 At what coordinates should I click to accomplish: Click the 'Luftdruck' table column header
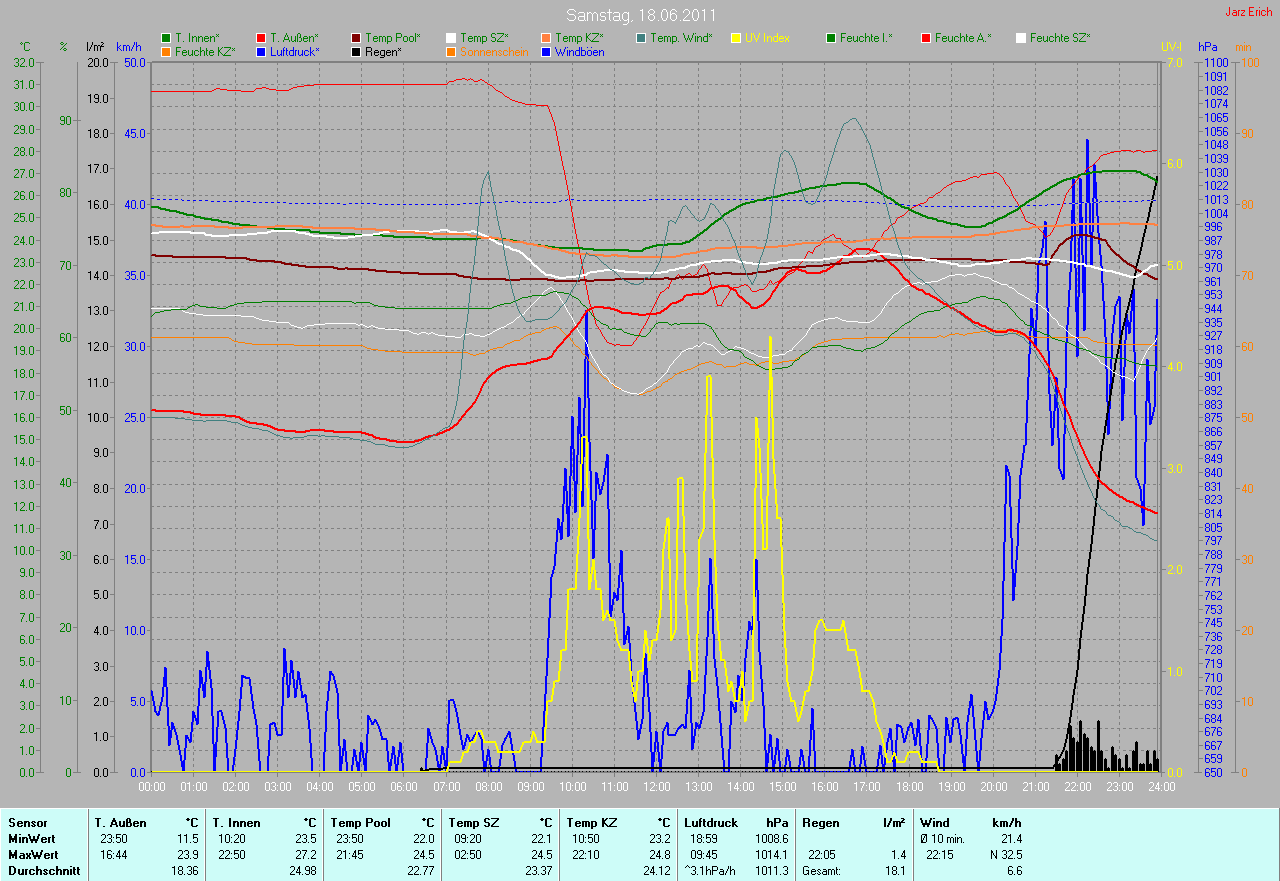pyautogui.click(x=711, y=823)
